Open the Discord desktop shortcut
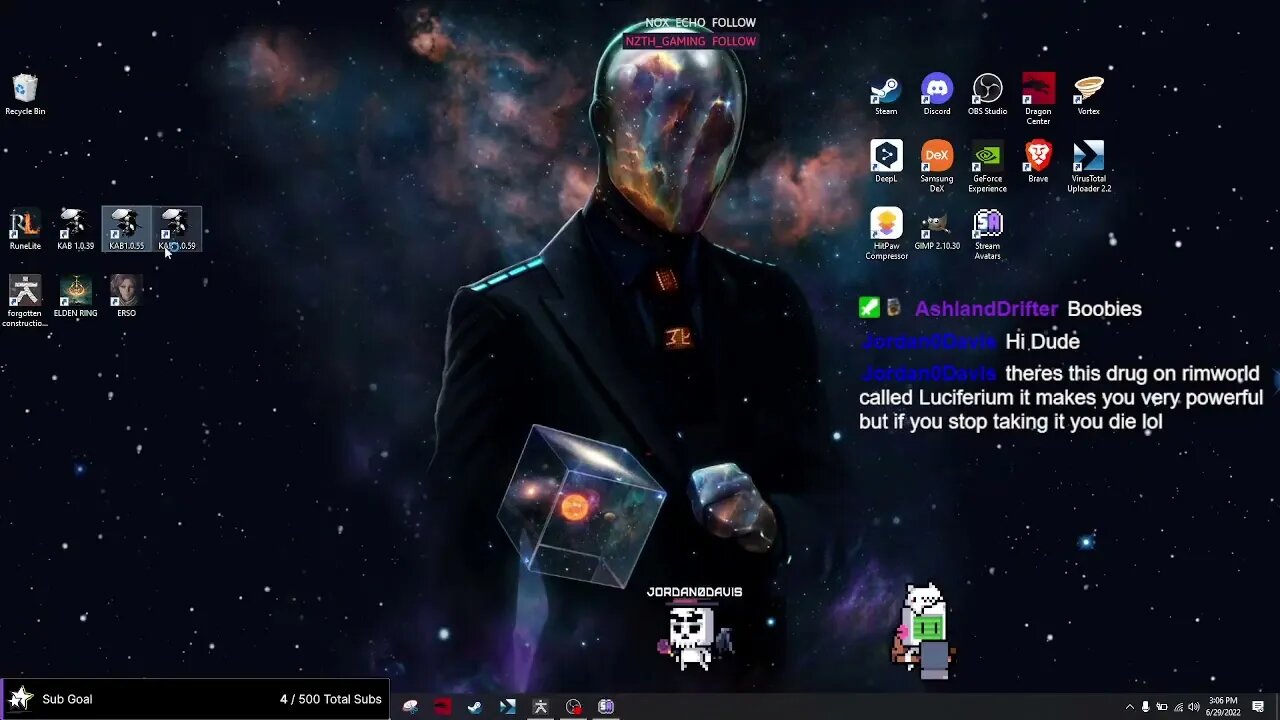1280x720 pixels. click(x=937, y=95)
